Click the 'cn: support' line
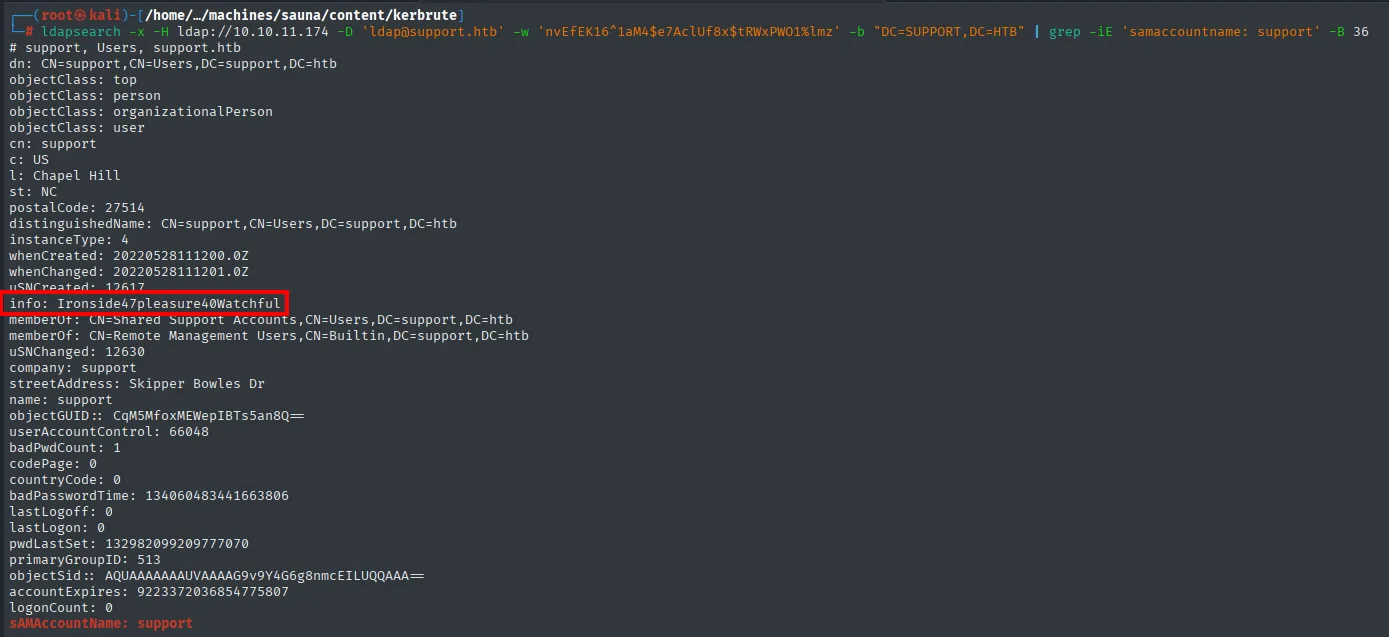Image resolution: width=1389 pixels, height=637 pixels. tap(53, 144)
